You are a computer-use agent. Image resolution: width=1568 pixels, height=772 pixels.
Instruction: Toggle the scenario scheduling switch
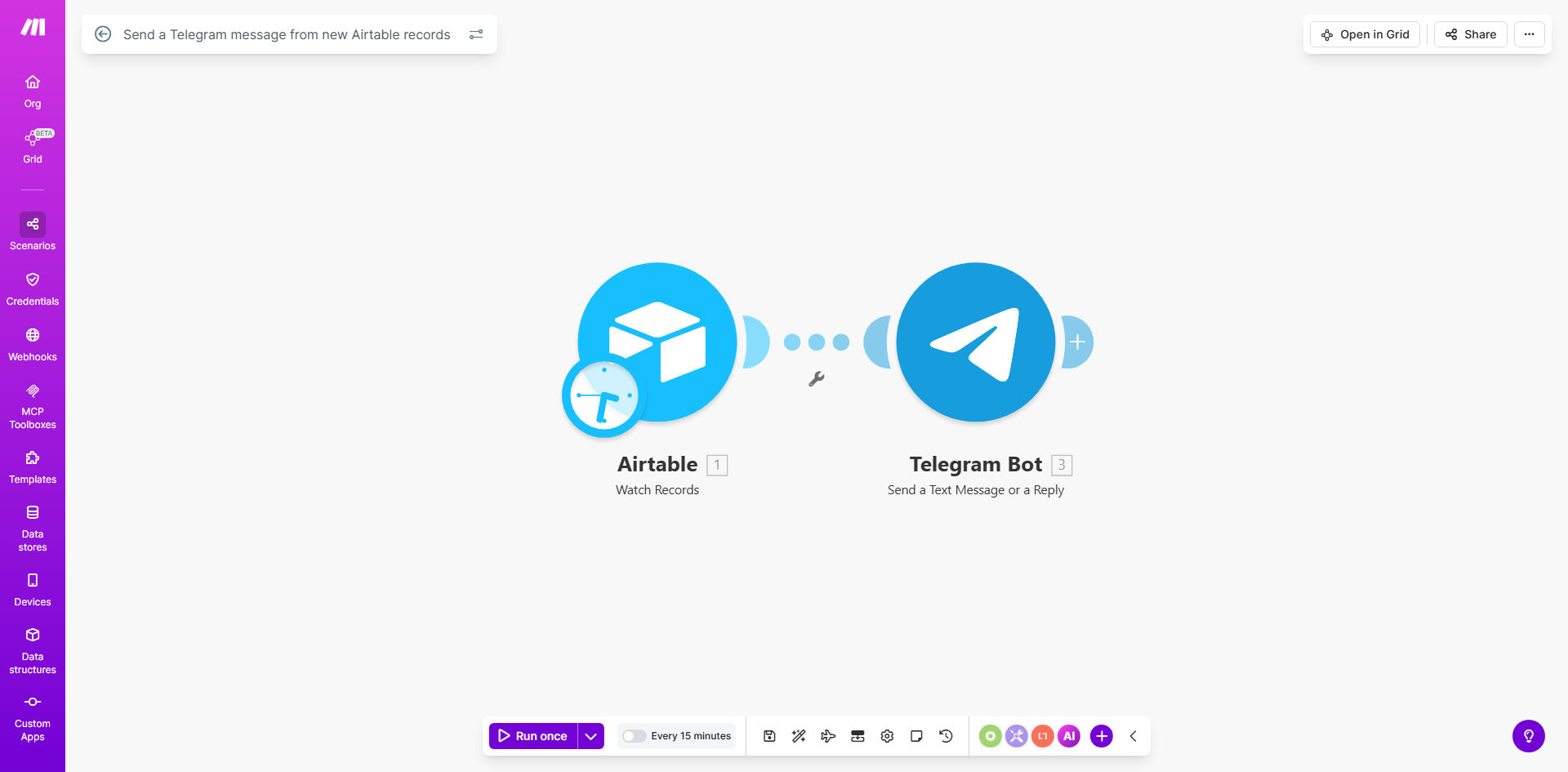click(x=634, y=736)
